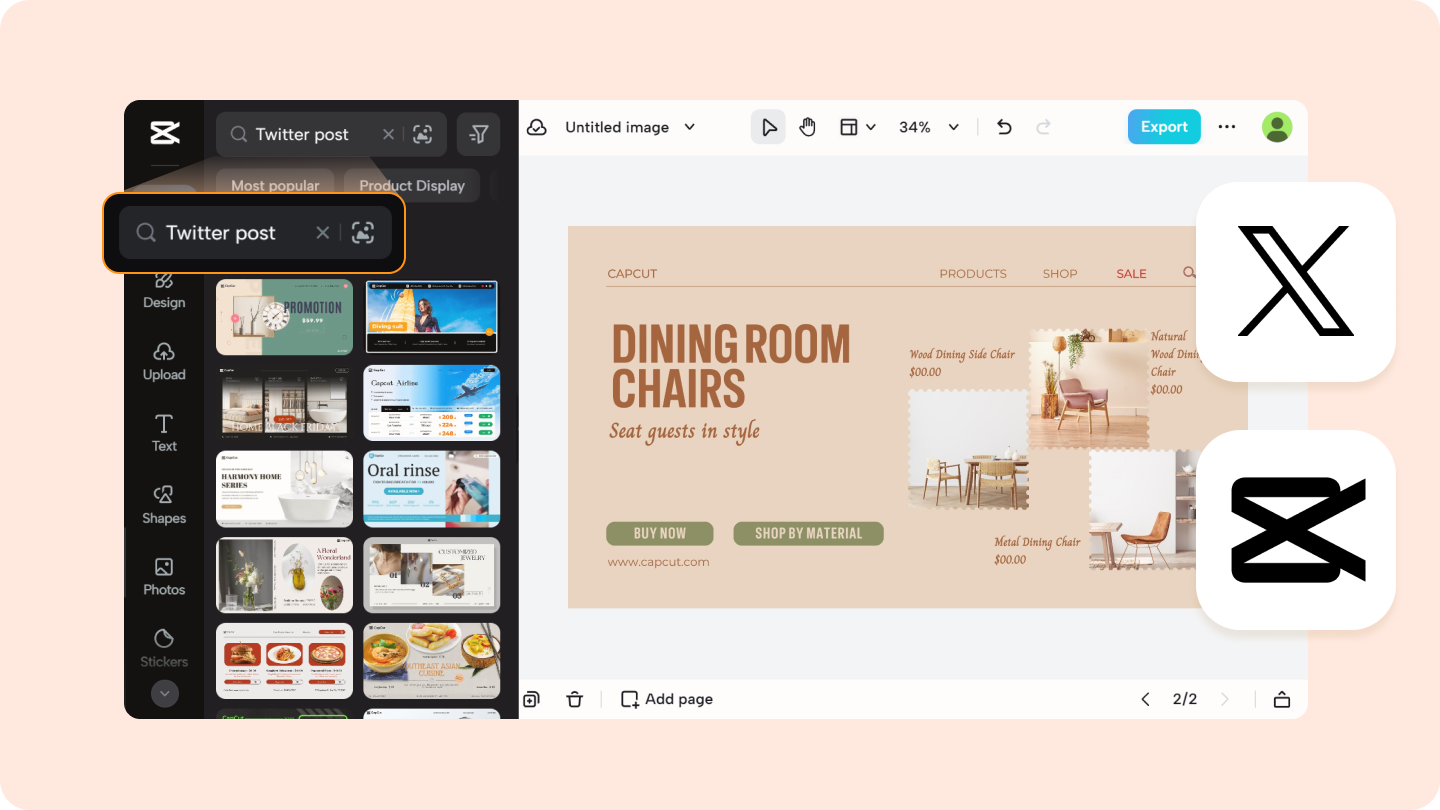
Task: Click the search magnifier on the canvas design
Action: coord(1188,272)
